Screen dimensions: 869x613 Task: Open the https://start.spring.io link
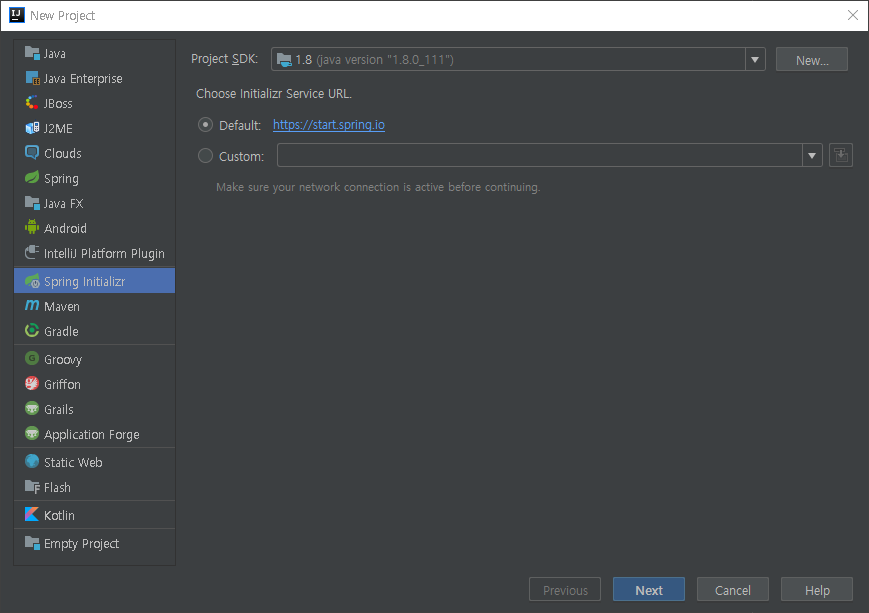[329, 125]
